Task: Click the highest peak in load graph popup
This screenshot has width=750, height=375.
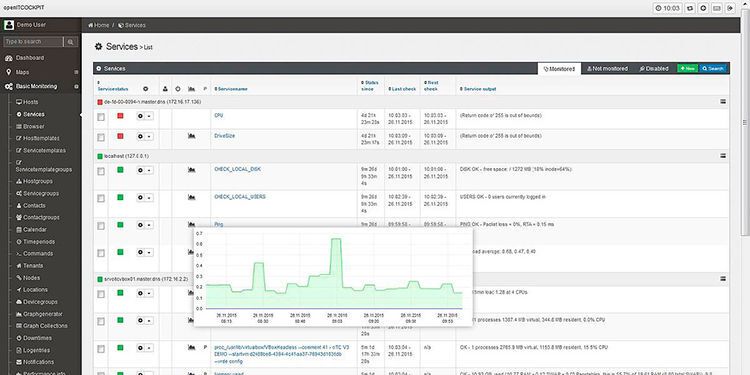Action: pyautogui.click(x=336, y=239)
